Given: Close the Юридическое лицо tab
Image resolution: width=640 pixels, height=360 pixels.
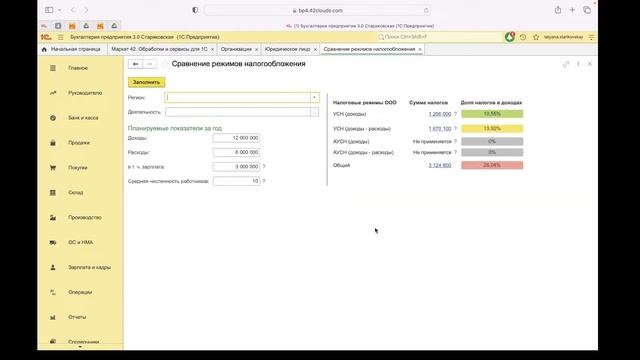Looking at the screenshot, I should pos(315,49).
